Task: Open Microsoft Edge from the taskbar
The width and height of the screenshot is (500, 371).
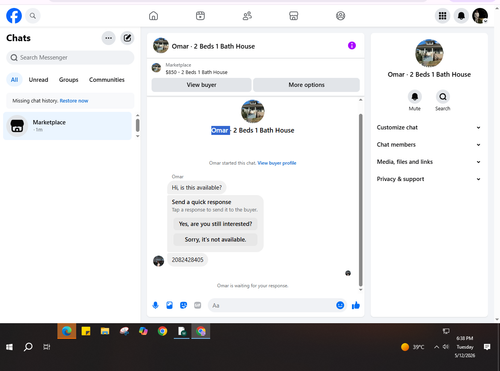Action: [x=67, y=331]
